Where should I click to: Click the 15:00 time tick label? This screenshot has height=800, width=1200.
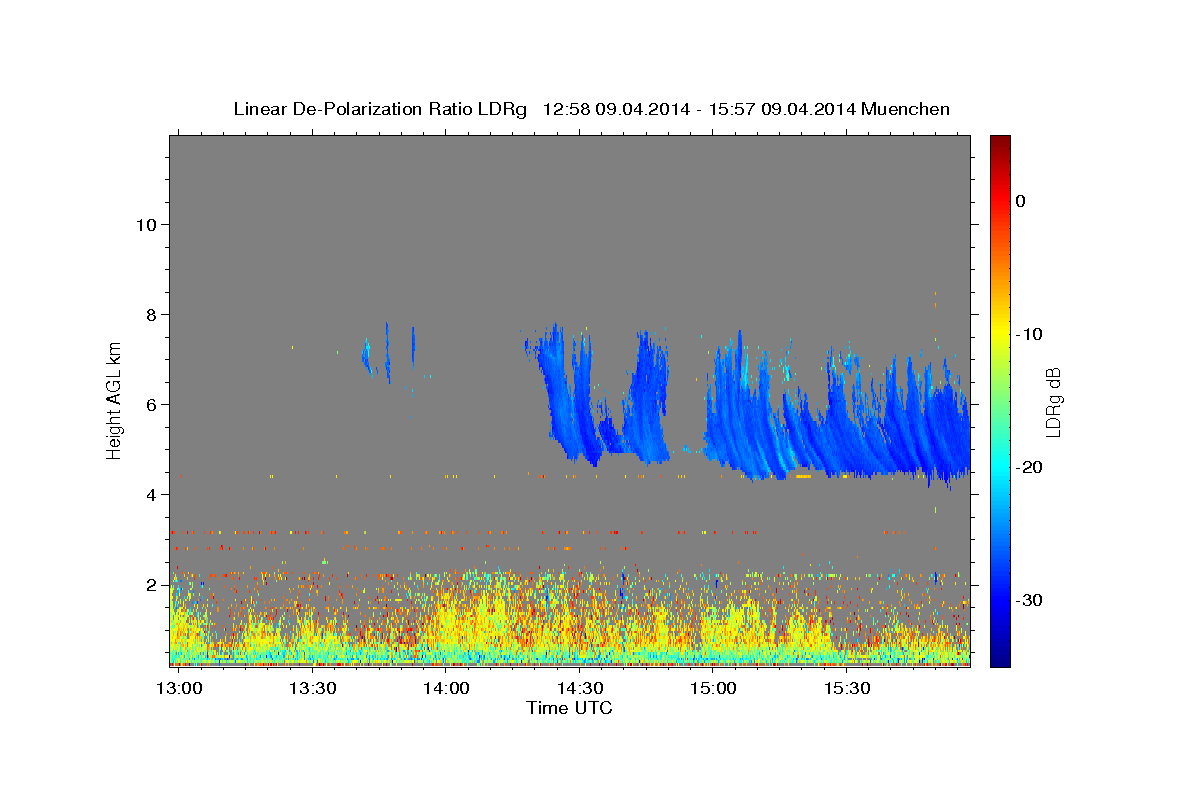714,688
